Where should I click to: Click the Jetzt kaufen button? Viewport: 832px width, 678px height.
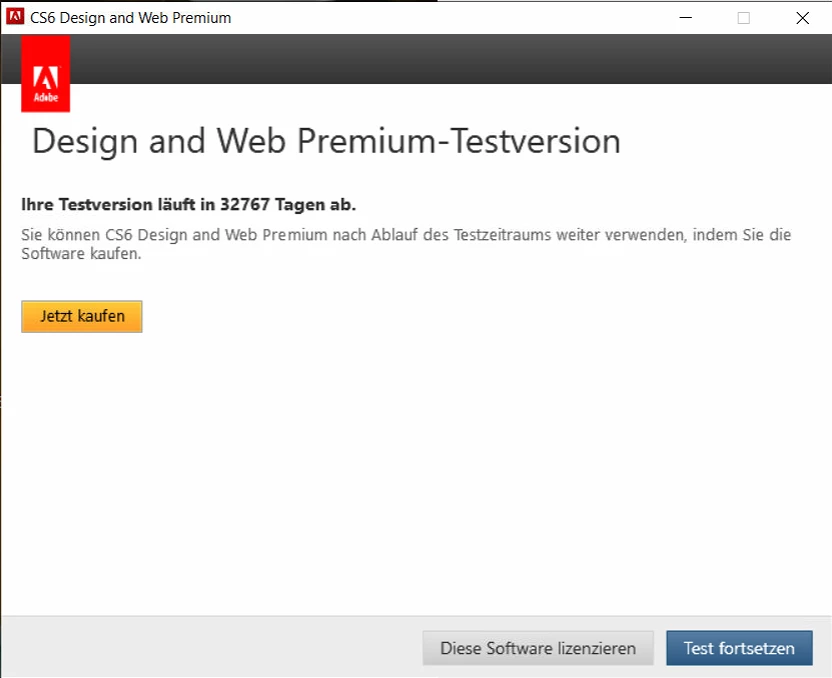click(x=82, y=317)
